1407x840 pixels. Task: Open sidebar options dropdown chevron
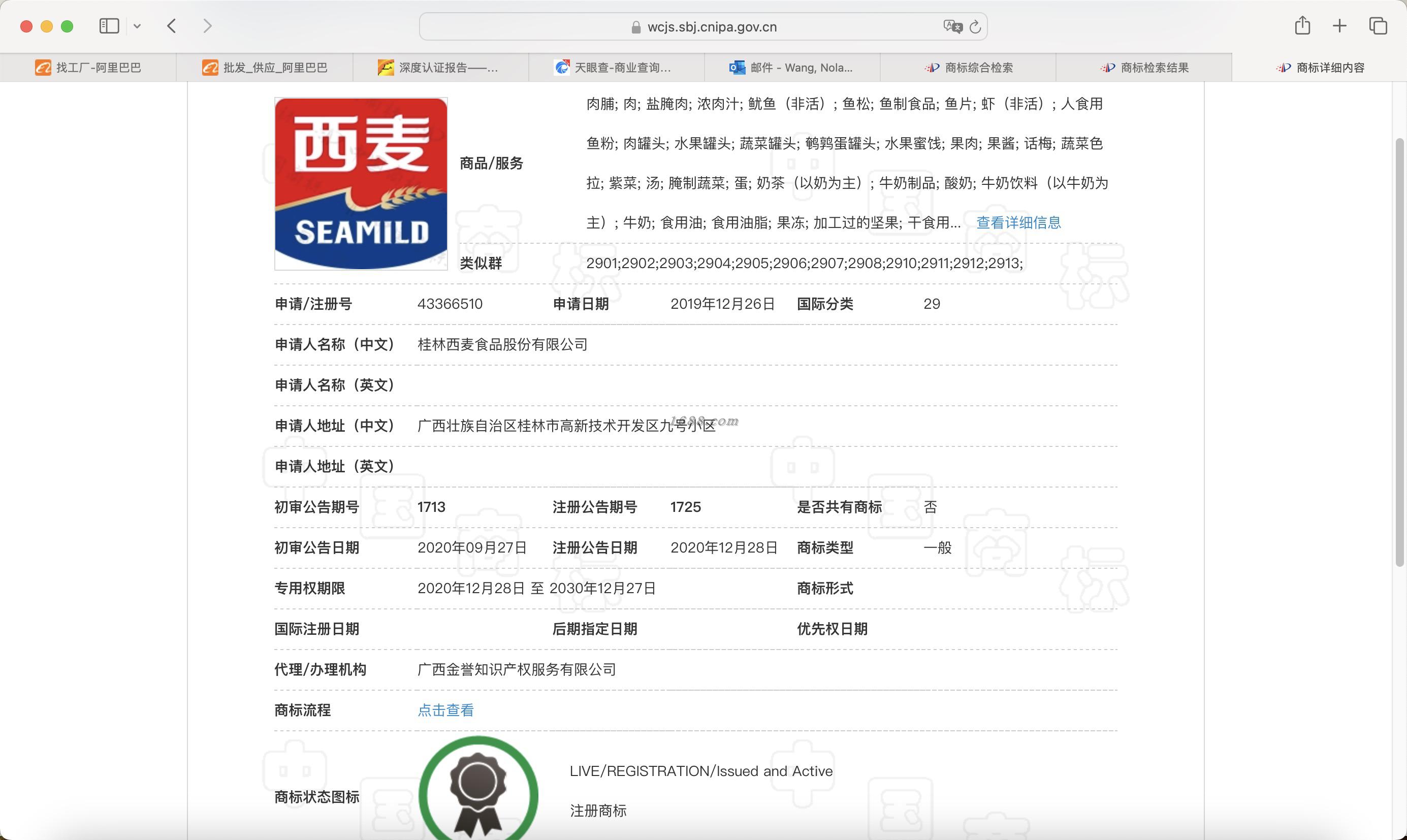pyautogui.click(x=137, y=26)
